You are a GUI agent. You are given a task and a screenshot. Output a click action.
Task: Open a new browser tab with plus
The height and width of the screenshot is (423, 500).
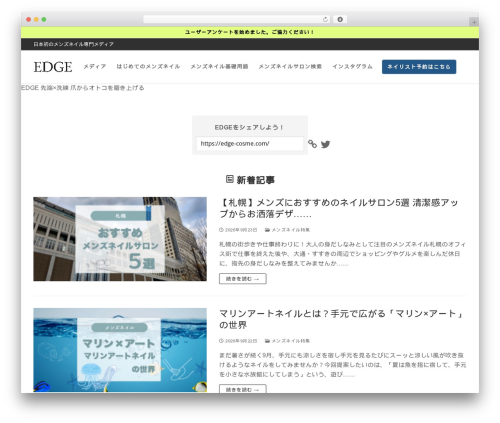coord(474,22)
